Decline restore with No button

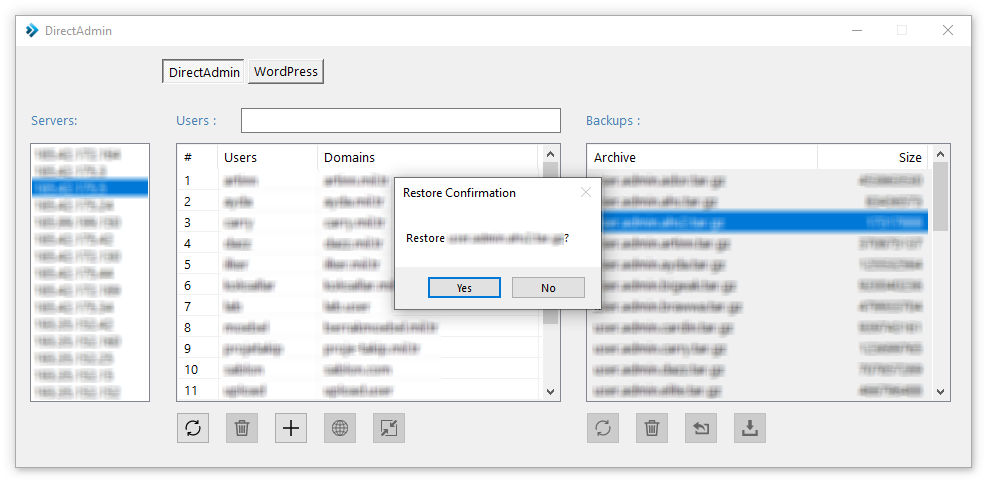(548, 288)
